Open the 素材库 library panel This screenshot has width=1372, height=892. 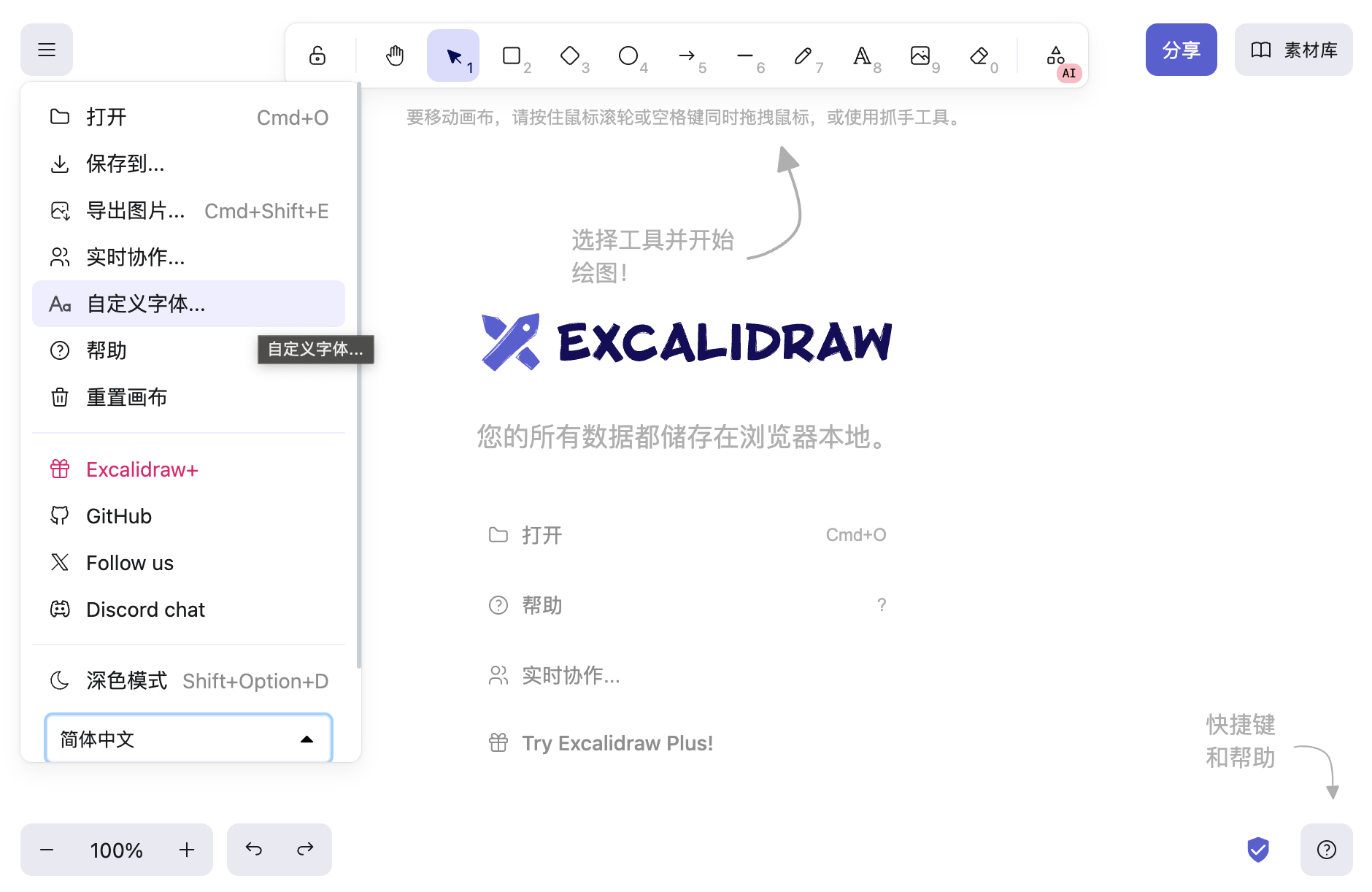tap(1294, 50)
